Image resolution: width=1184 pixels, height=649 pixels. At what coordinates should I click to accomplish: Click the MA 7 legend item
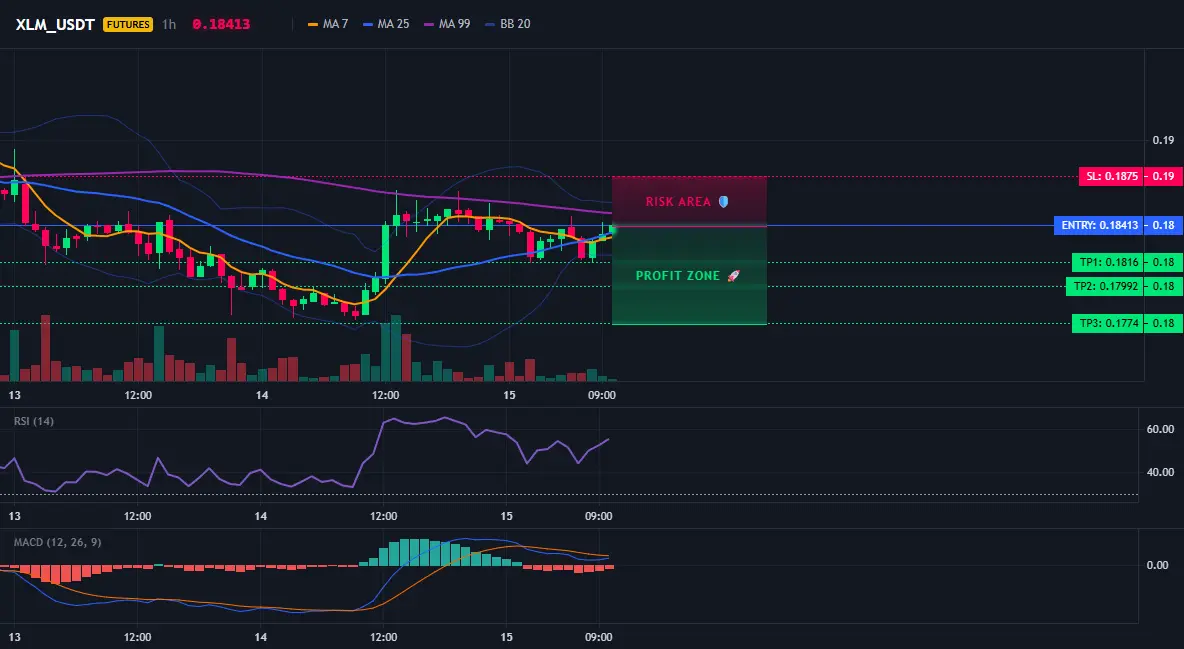click(328, 24)
